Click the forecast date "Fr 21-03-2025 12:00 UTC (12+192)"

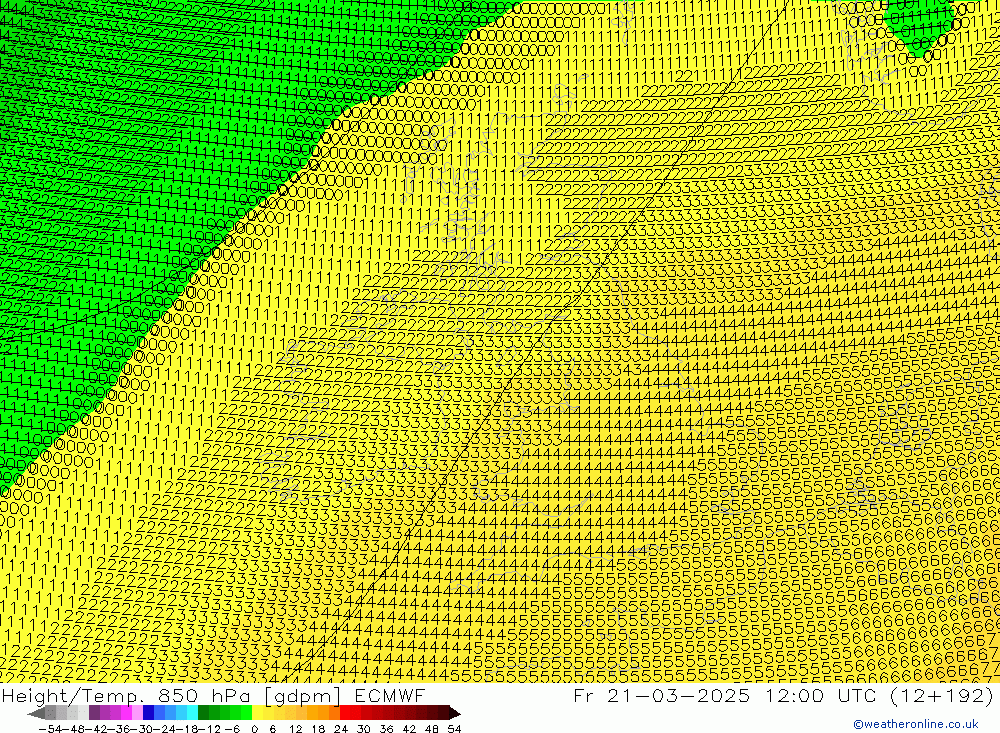[784, 695]
